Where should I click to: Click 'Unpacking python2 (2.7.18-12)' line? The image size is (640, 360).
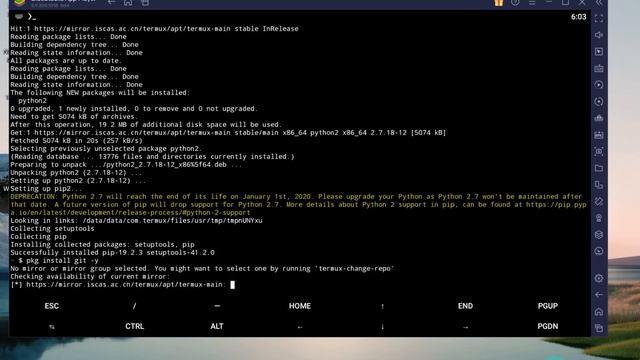pos(76,173)
